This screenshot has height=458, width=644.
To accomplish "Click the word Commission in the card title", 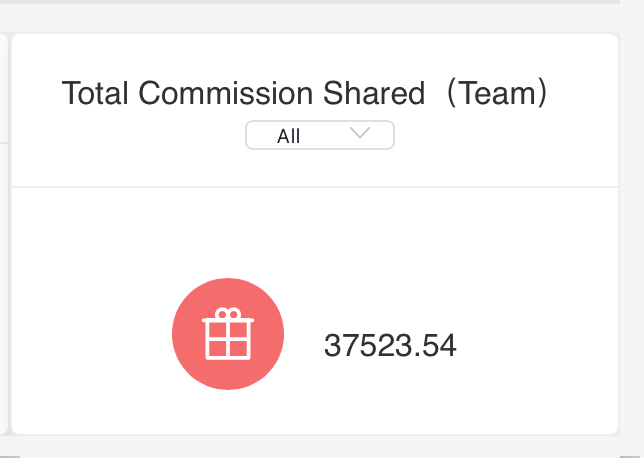I will 225,93.
